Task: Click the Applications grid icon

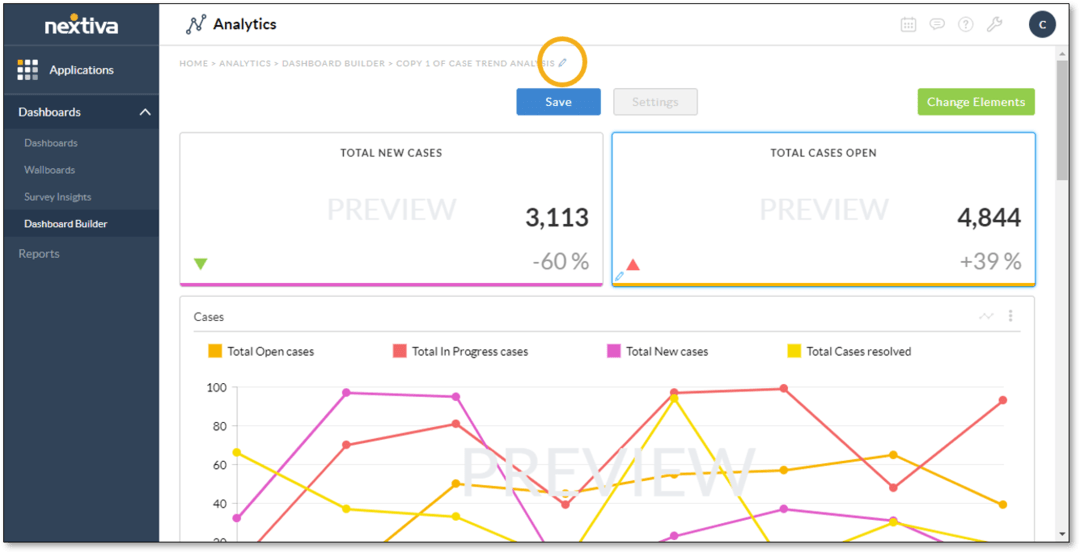Action: pyautogui.click(x=27, y=70)
